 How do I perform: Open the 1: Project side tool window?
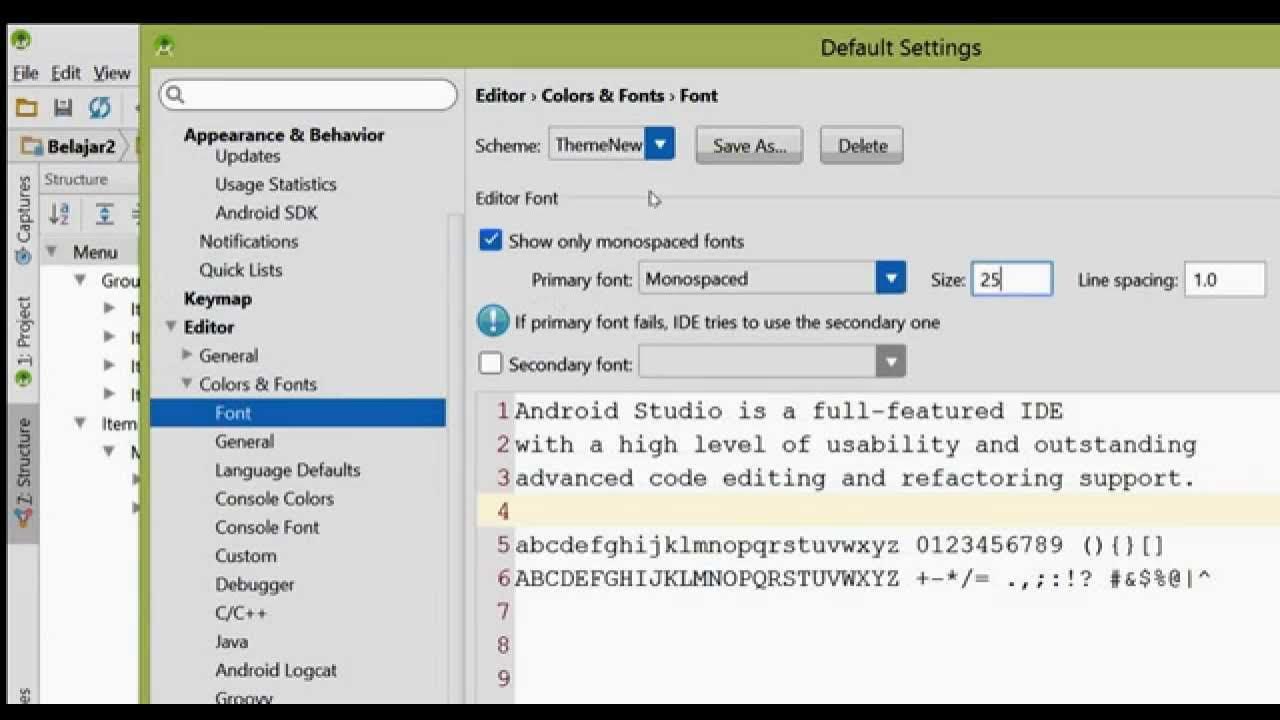click(x=23, y=341)
